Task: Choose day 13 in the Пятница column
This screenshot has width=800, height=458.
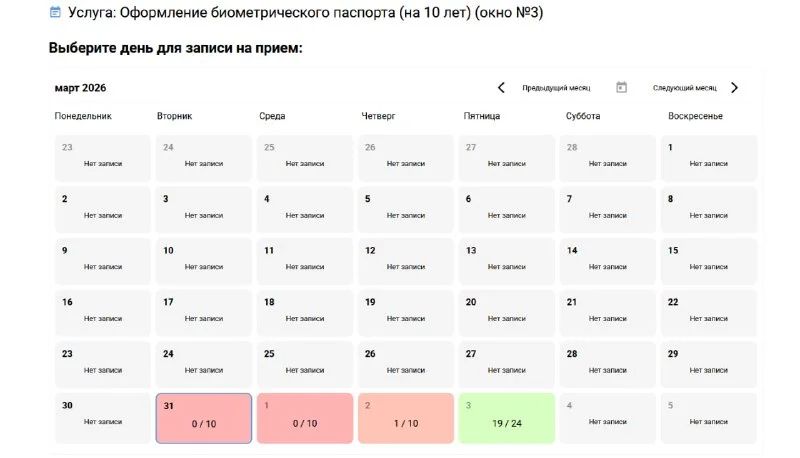Action: click(507, 261)
